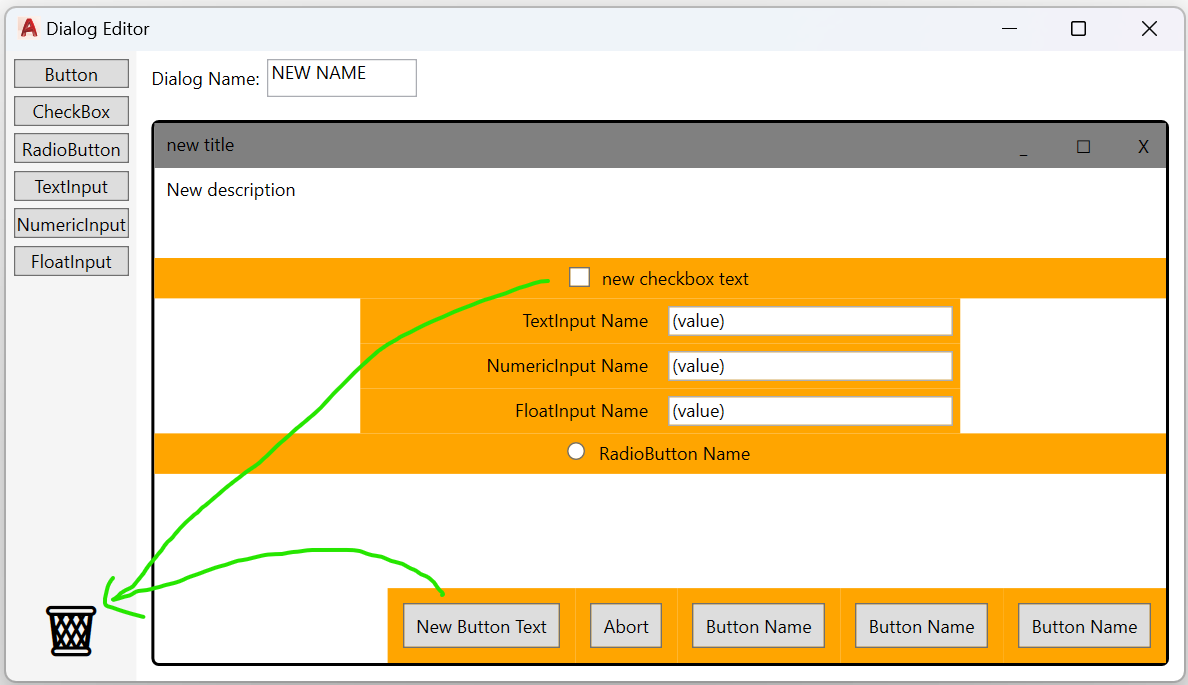Close the Dialog Editor window
Viewport: 1188px width, 685px height.
tap(1149, 29)
